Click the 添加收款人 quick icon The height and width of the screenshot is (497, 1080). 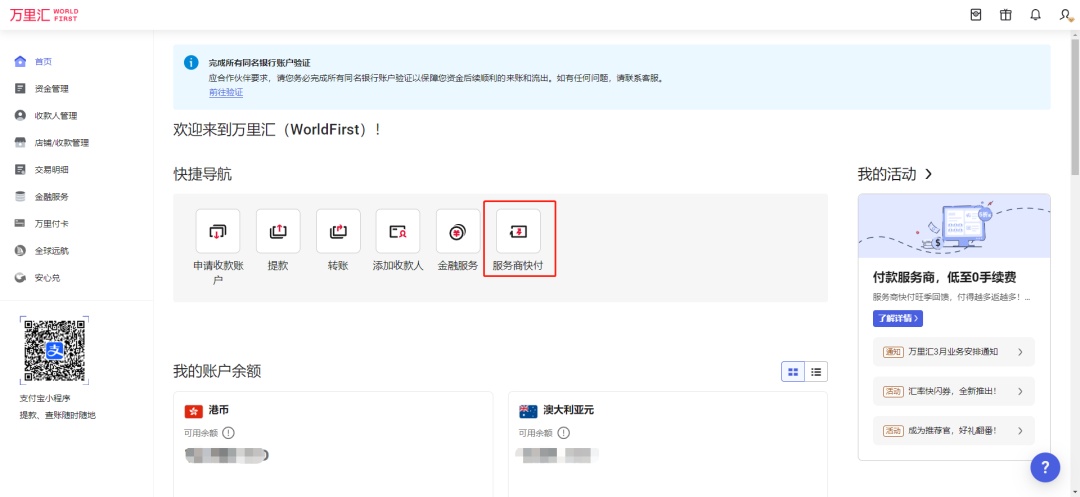[398, 231]
